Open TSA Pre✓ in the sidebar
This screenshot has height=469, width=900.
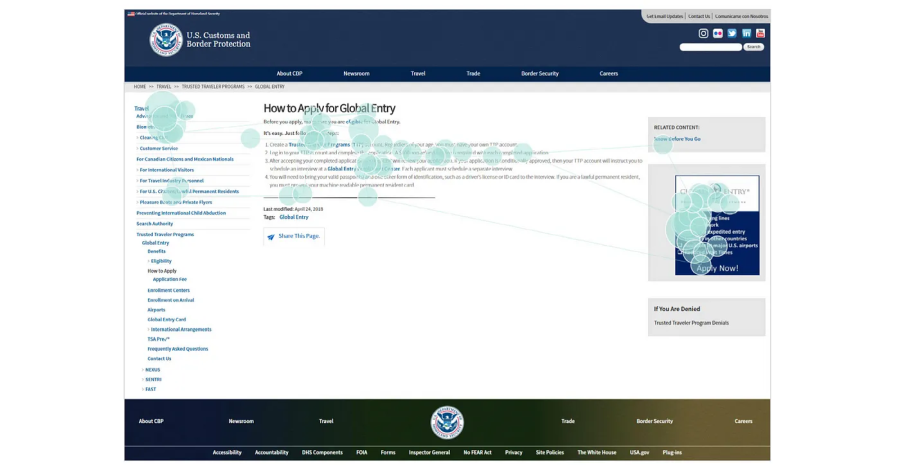pos(158,339)
